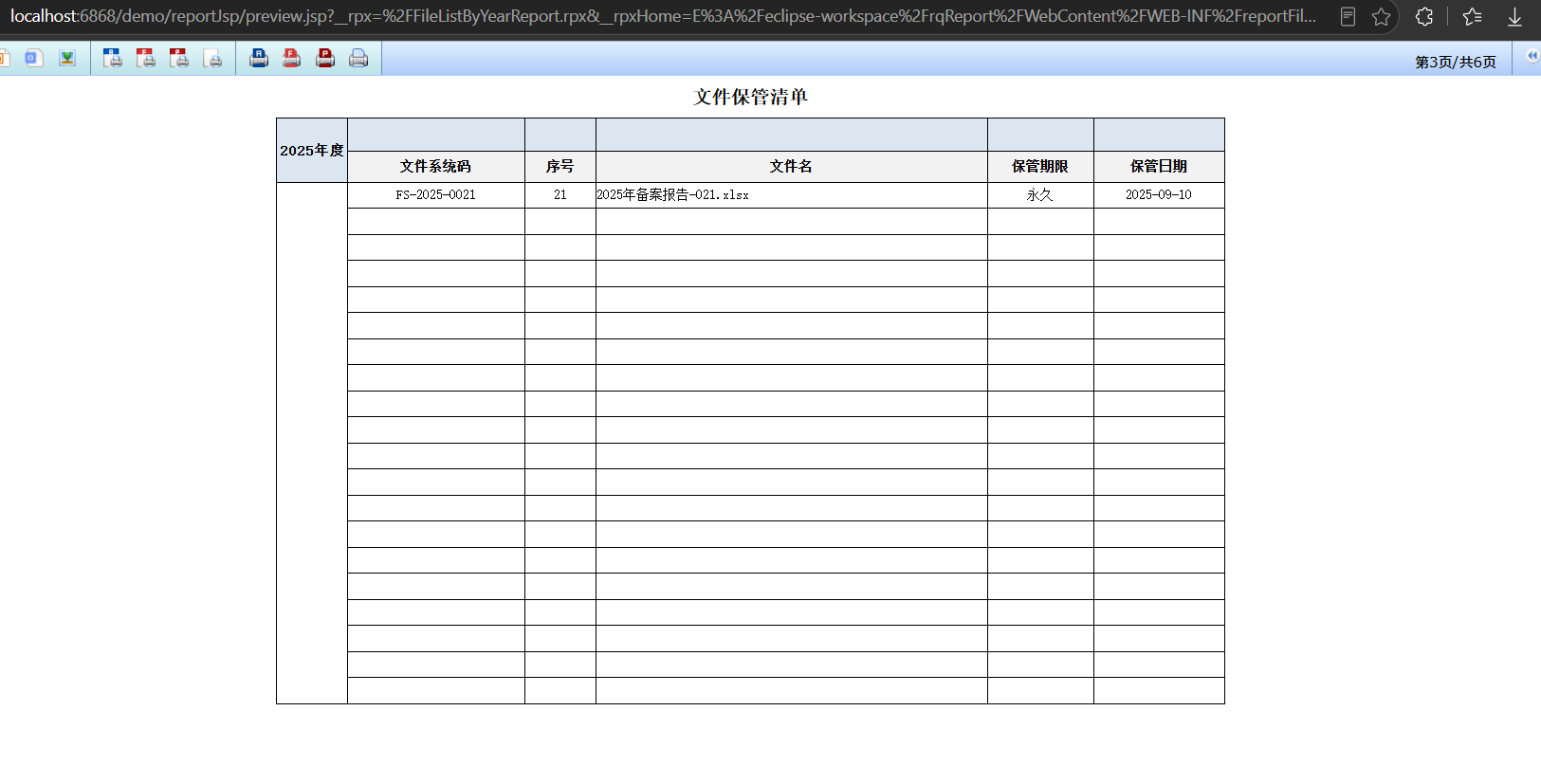Bookmark this page with the star icon

(x=1382, y=17)
